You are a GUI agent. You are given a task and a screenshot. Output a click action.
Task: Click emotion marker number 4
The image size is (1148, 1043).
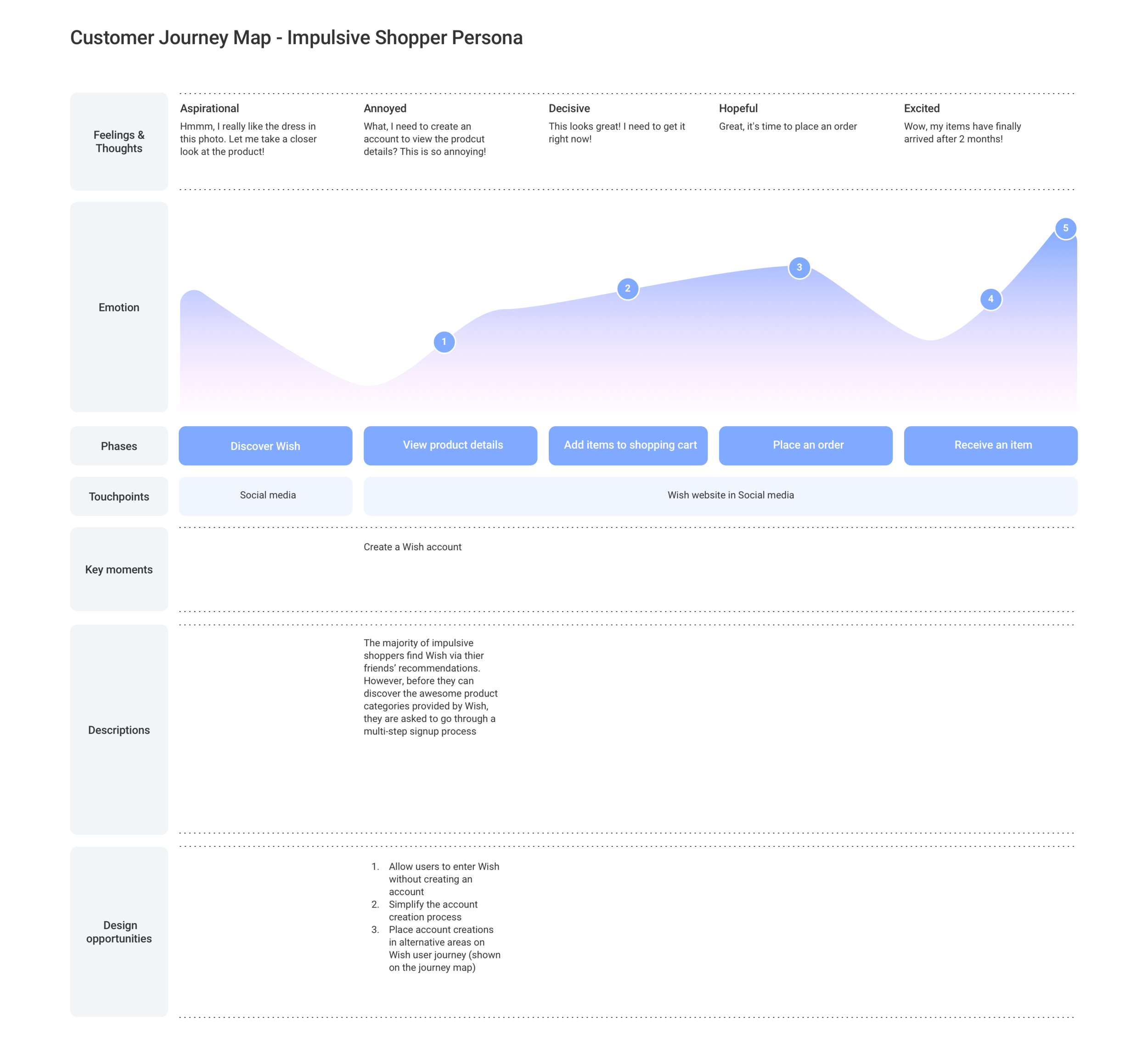click(990, 299)
